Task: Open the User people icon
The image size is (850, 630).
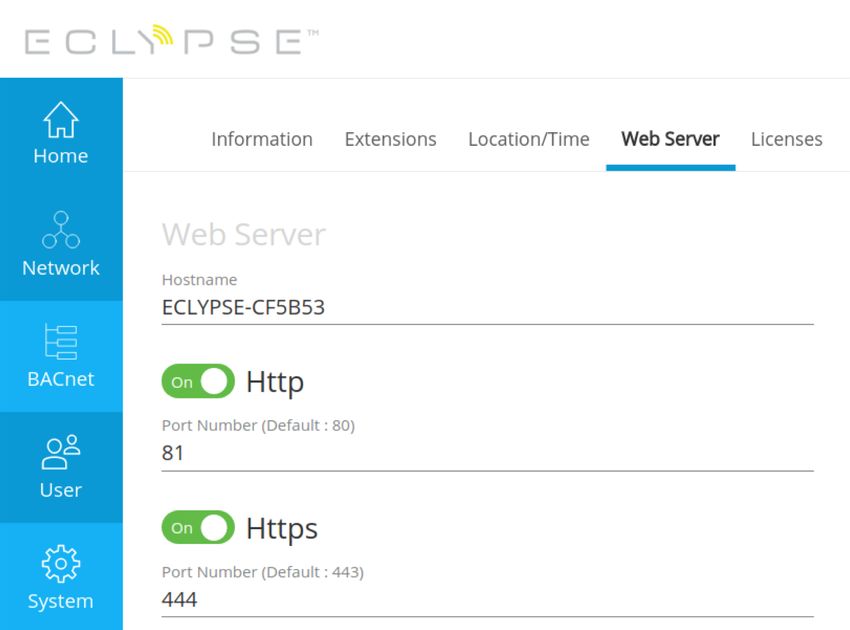Action: pos(61,452)
